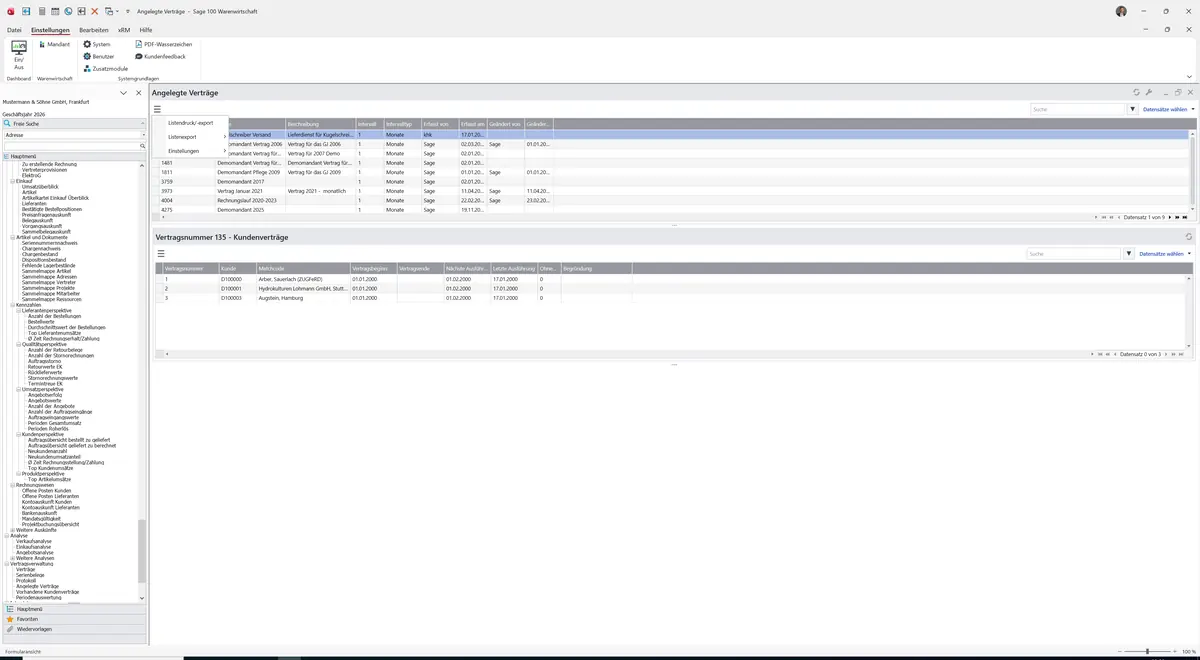
Task: Refresh the Angelegte Verträge list
Action: [x=1136, y=92]
